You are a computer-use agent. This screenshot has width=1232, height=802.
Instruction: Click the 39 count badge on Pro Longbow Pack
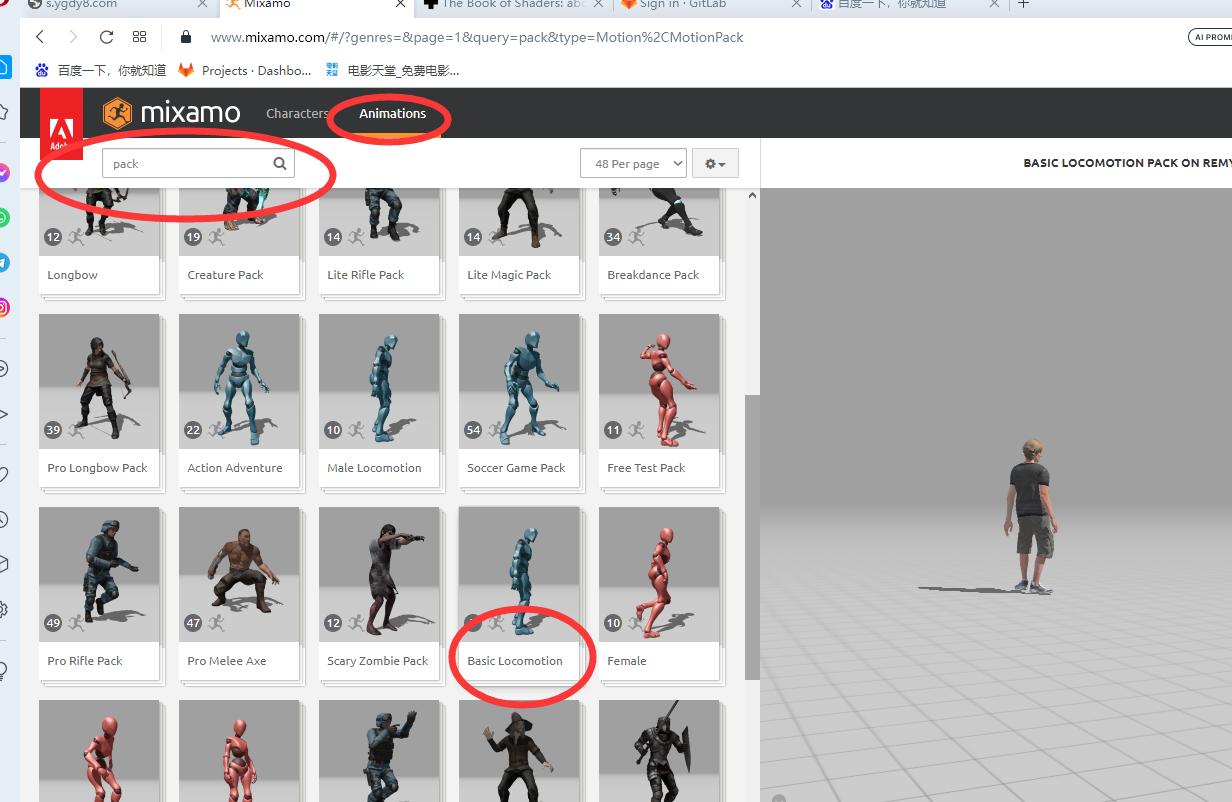point(53,430)
